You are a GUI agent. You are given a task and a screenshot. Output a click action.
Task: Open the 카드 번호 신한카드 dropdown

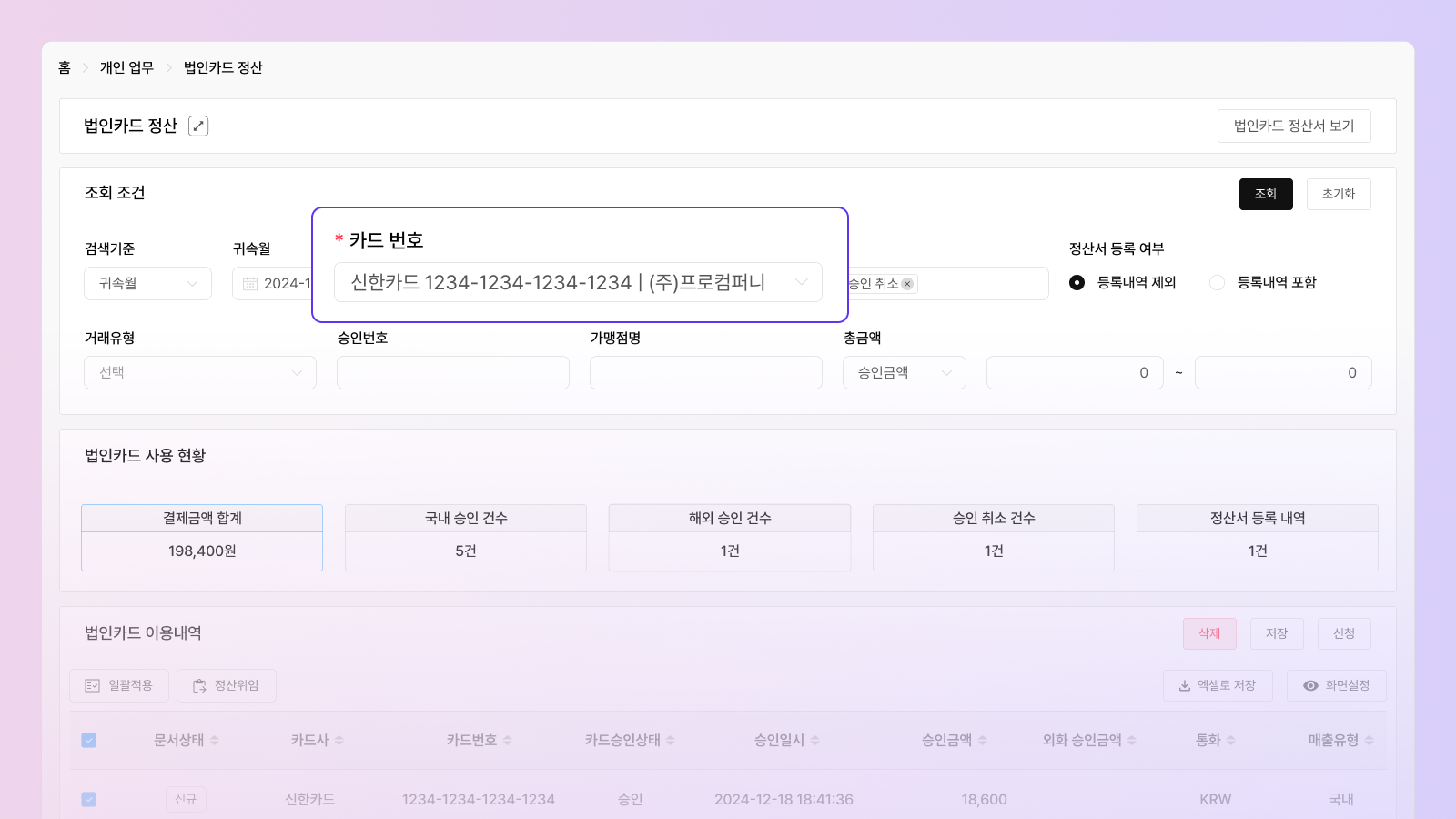point(578,282)
